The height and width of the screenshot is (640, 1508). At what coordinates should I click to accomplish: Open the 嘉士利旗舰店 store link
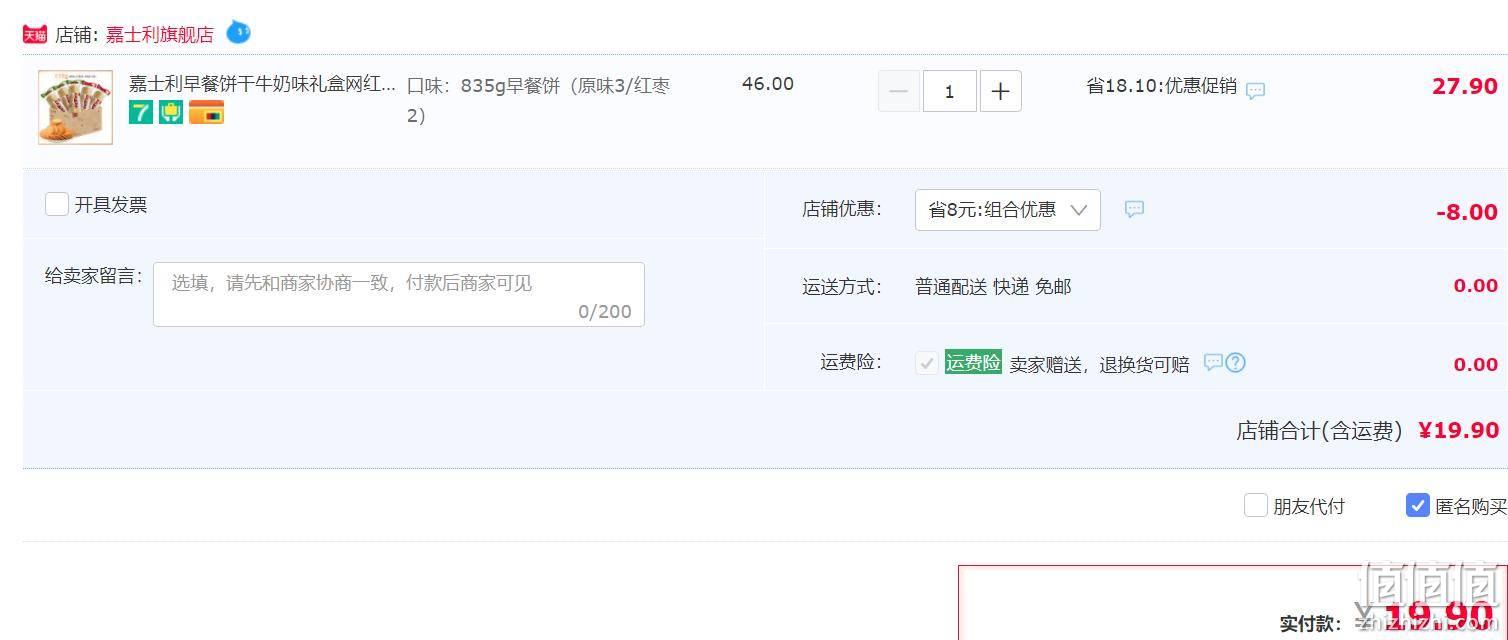(x=160, y=35)
